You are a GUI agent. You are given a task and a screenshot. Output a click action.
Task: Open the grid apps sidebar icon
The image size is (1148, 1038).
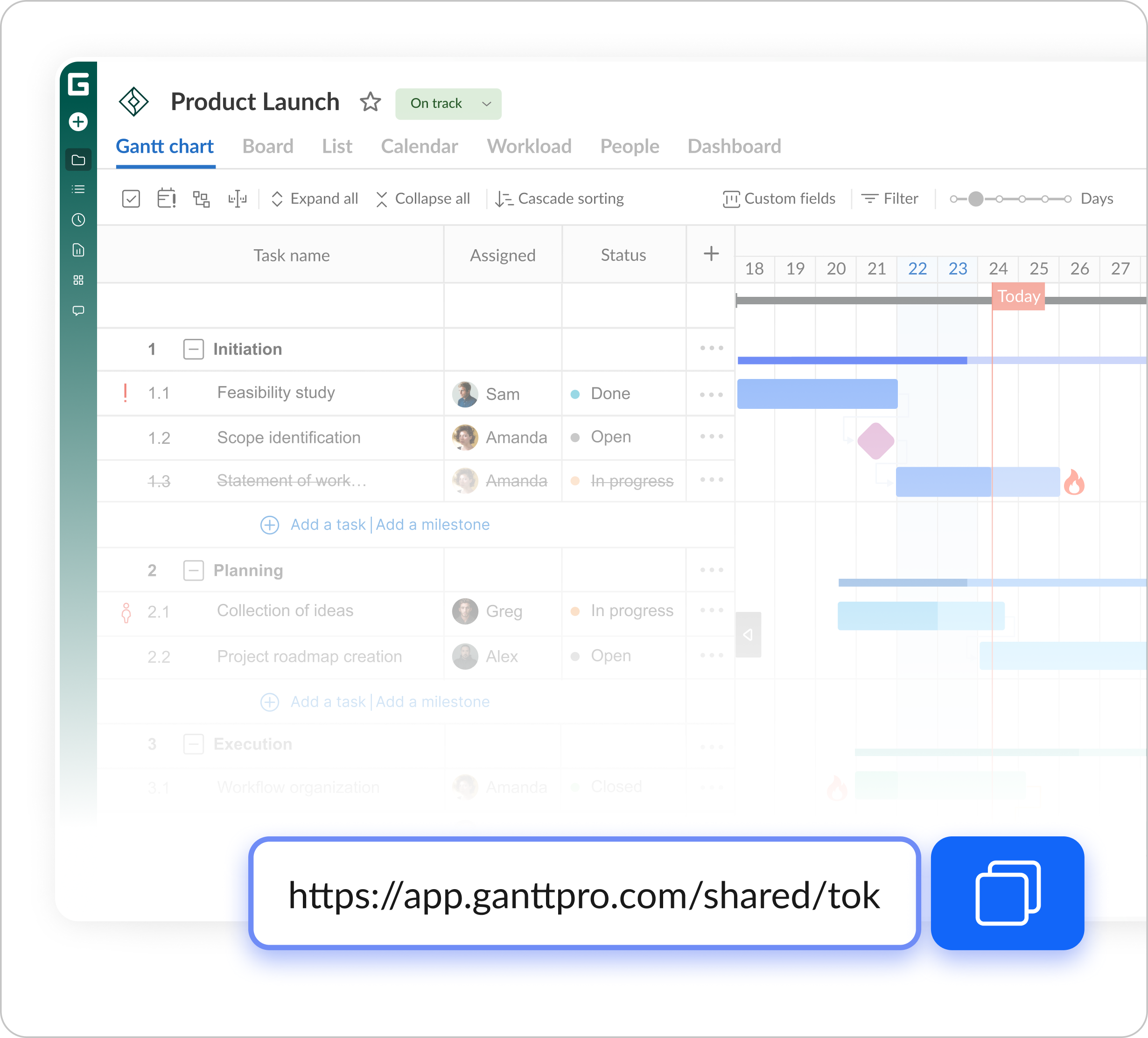(x=78, y=280)
